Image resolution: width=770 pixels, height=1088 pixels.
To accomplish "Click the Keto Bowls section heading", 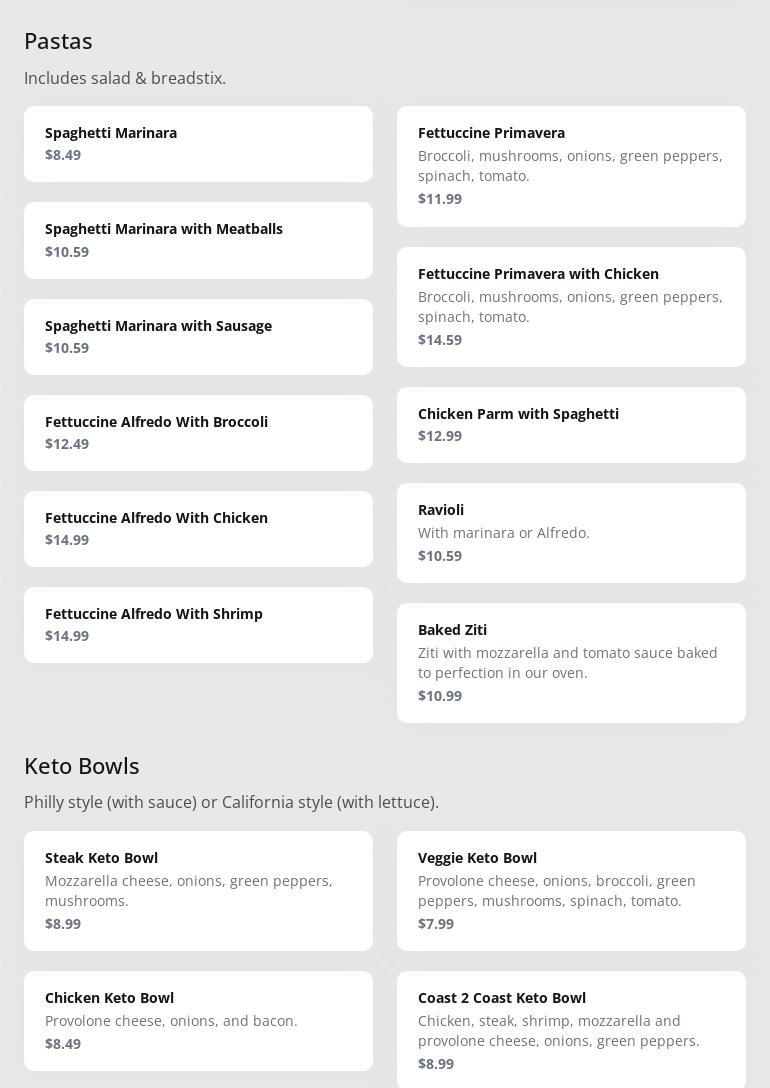I will click(x=82, y=766).
